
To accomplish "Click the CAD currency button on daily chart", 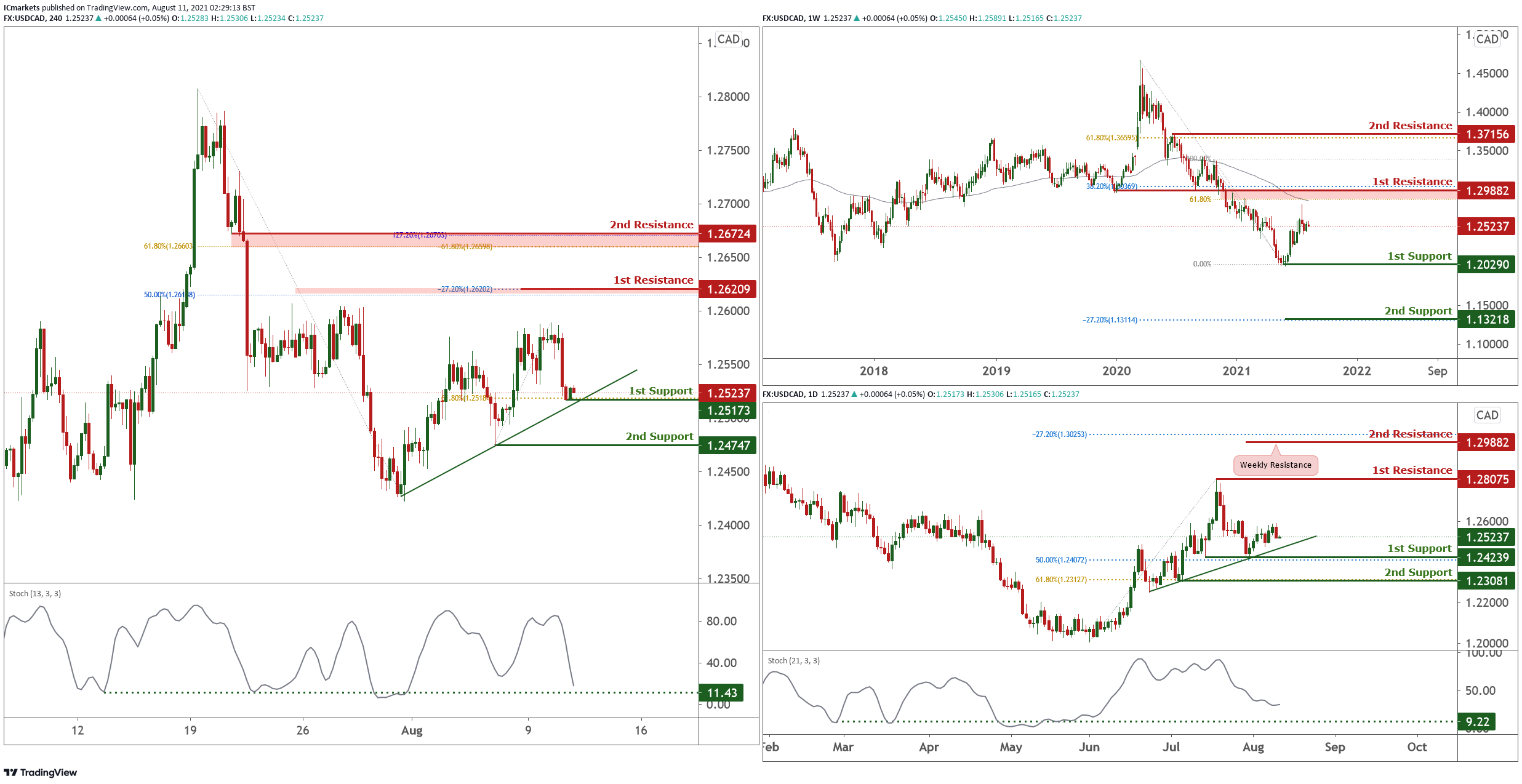I will [x=1487, y=415].
